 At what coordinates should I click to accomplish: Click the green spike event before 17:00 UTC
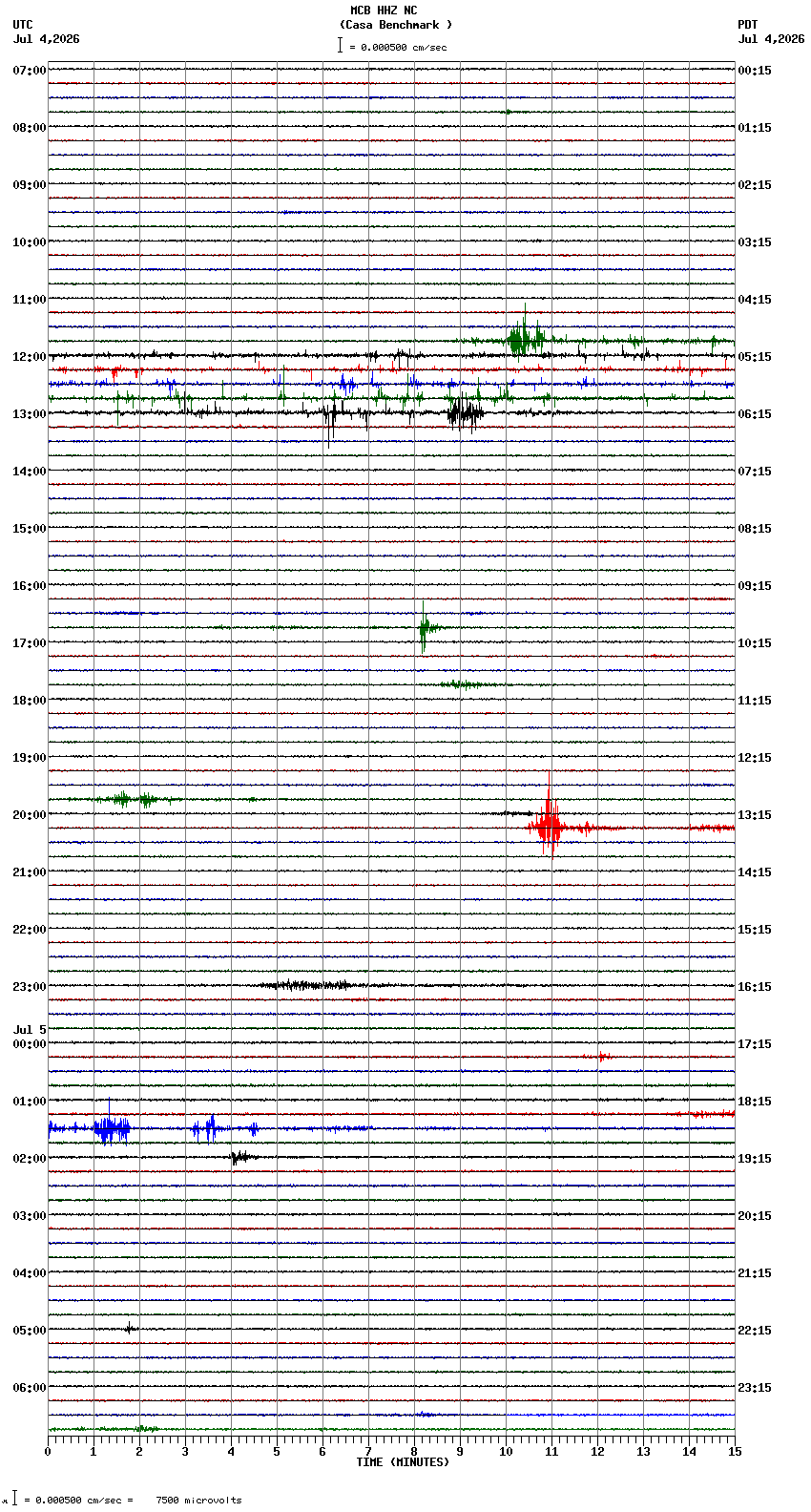[x=426, y=627]
